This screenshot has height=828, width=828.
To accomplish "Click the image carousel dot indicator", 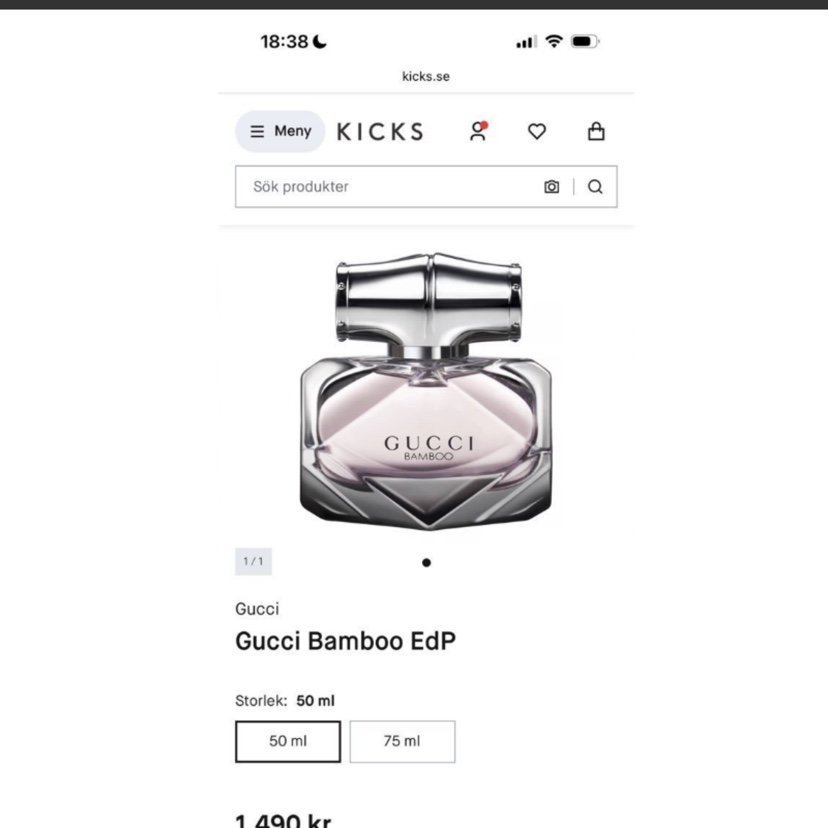I will pos(426,562).
